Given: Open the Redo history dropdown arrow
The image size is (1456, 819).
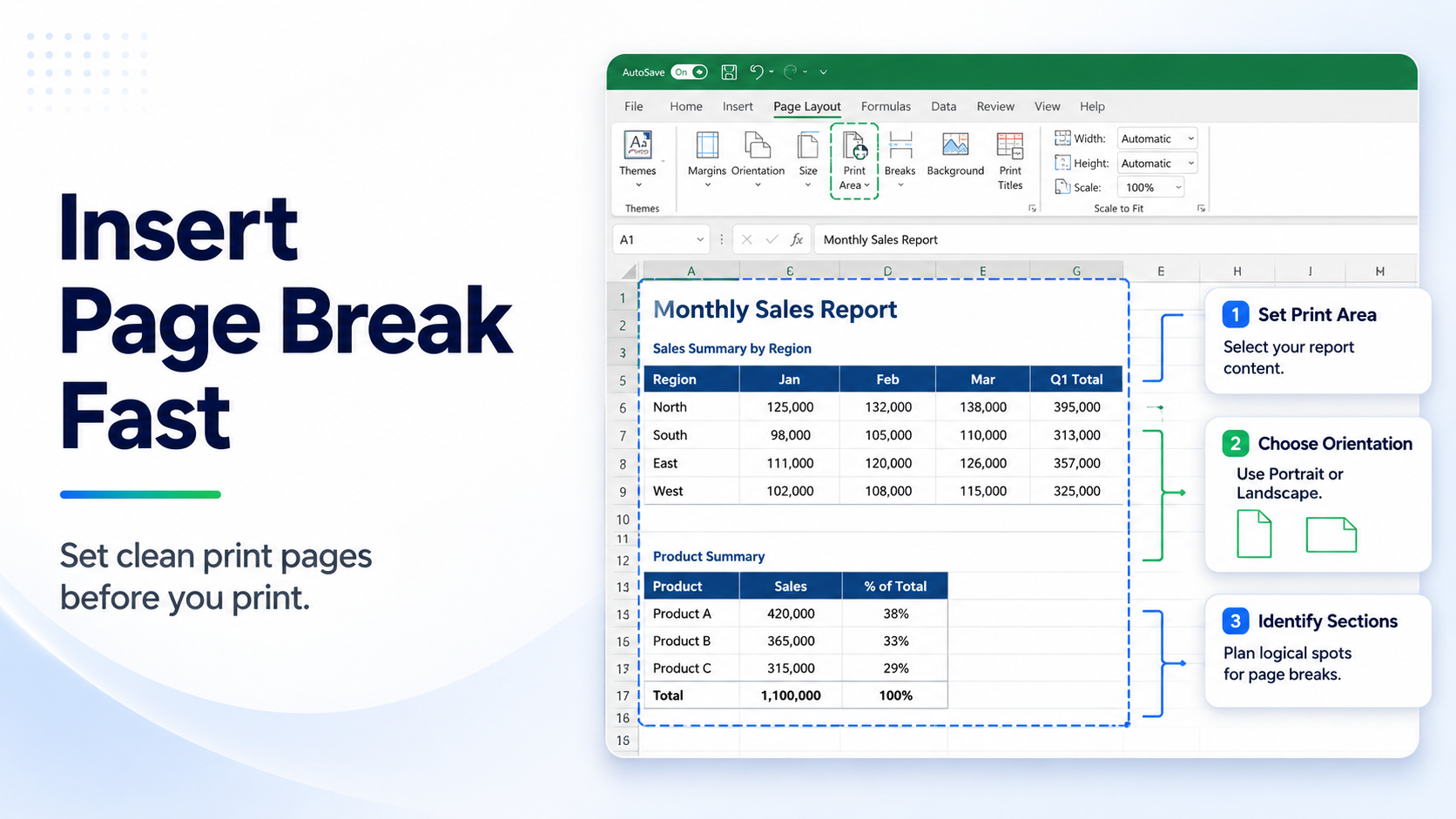Looking at the screenshot, I should [x=806, y=72].
